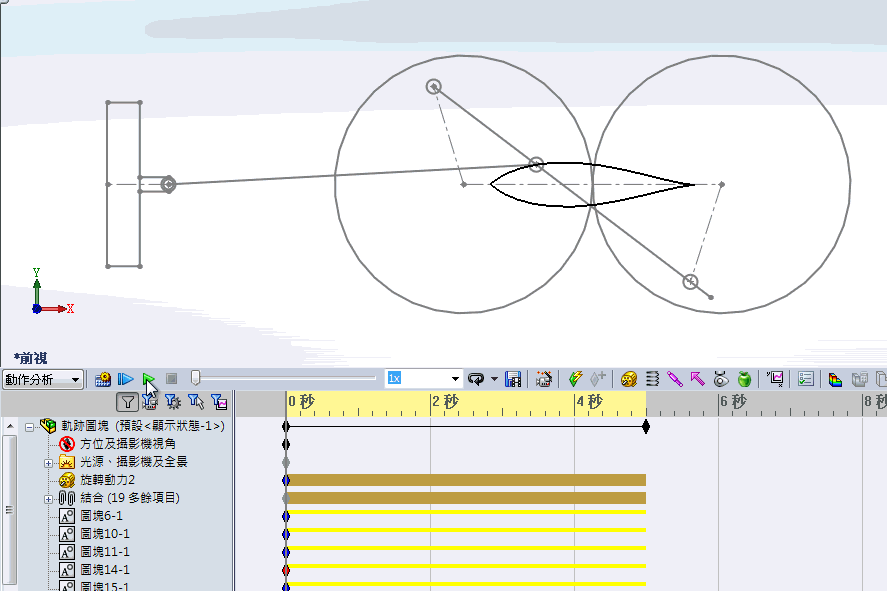Toggle the No Filter funnel button
The height and width of the screenshot is (591, 887).
click(127, 402)
